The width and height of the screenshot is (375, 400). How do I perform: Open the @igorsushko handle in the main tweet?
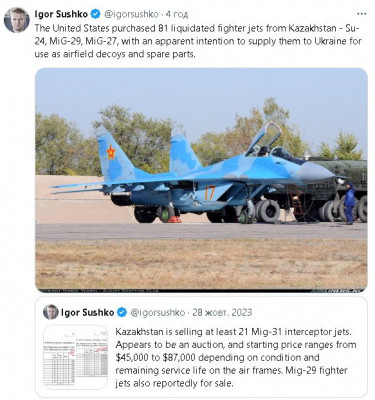pyautogui.click(x=131, y=14)
